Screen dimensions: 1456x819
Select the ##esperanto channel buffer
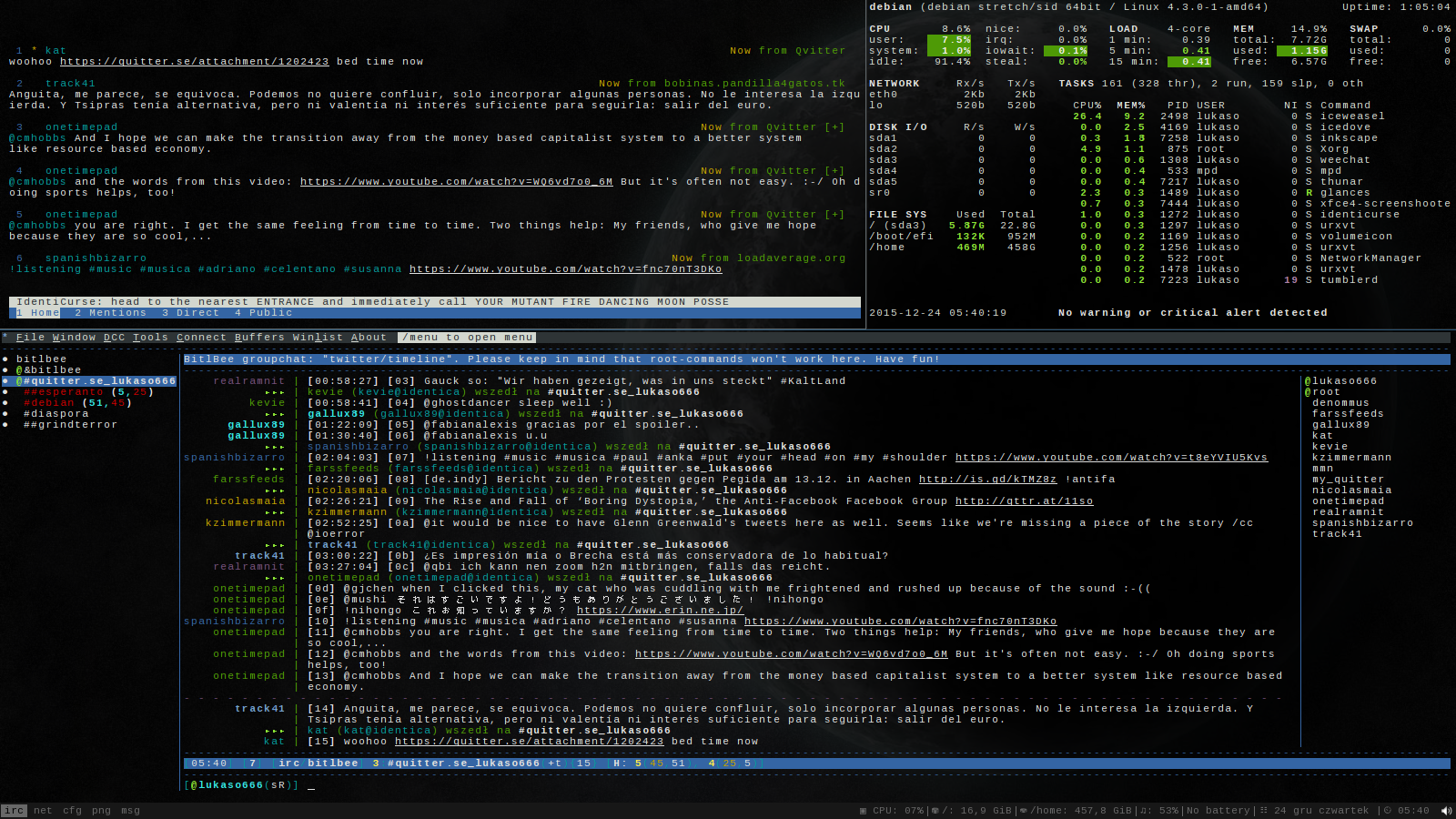tap(88, 392)
